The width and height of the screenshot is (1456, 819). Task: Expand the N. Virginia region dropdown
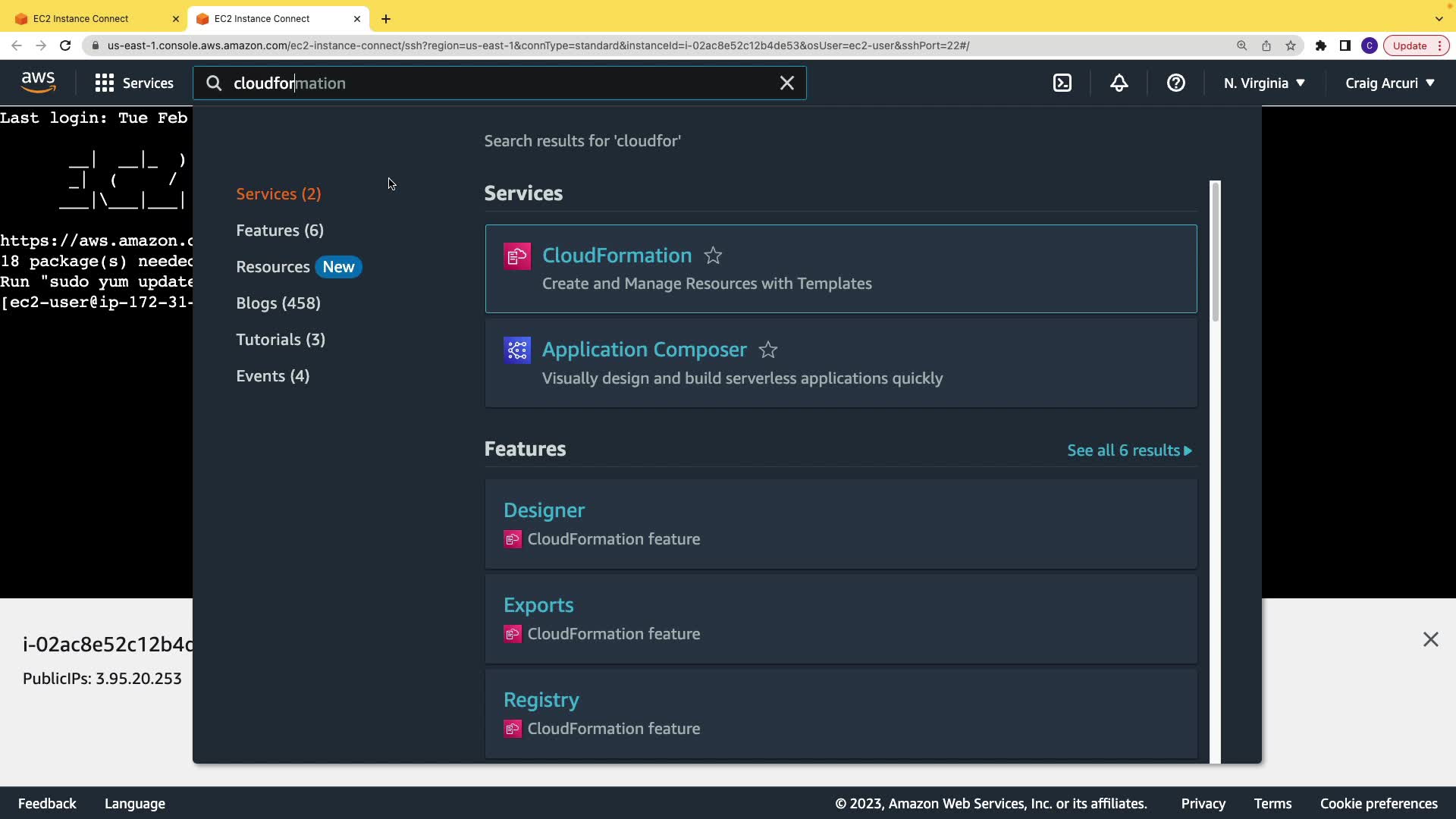[x=1264, y=83]
